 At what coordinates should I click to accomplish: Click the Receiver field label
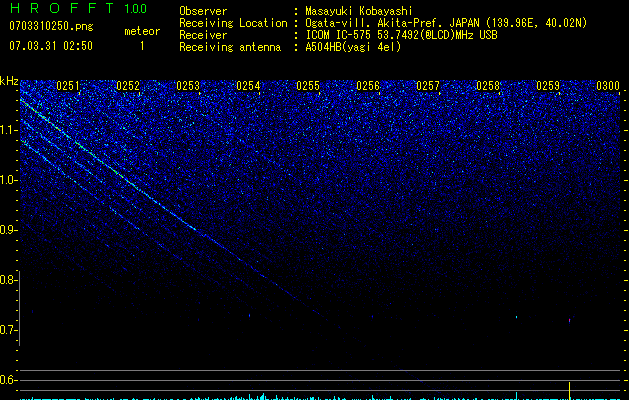(203, 35)
